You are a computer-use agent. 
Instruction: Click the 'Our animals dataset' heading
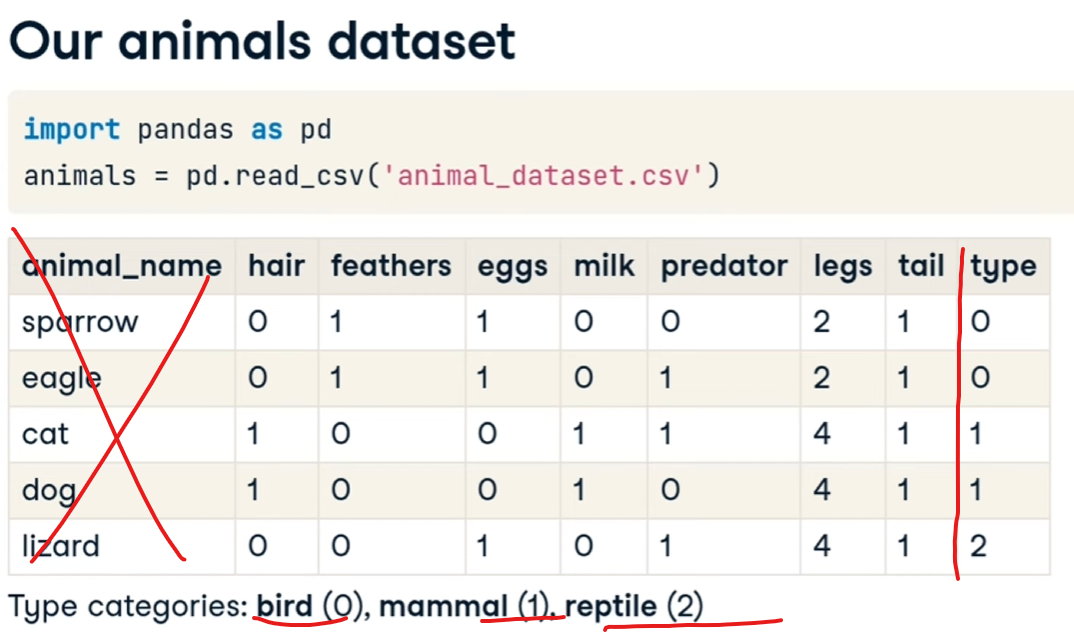coord(262,40)
